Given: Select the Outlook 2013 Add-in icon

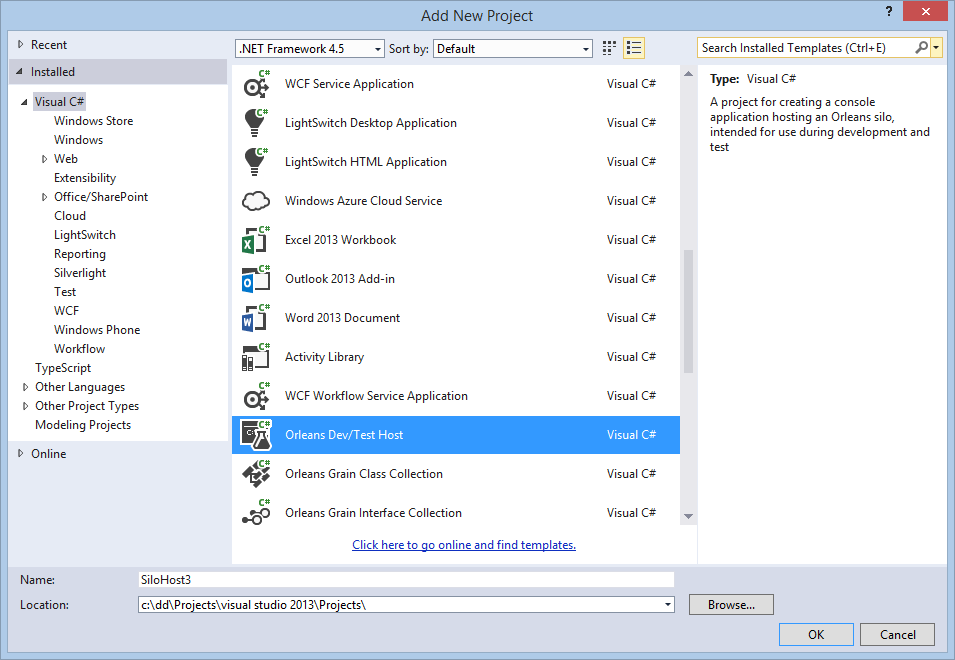Looking at the screenshot, I should [x=256, y=279].
